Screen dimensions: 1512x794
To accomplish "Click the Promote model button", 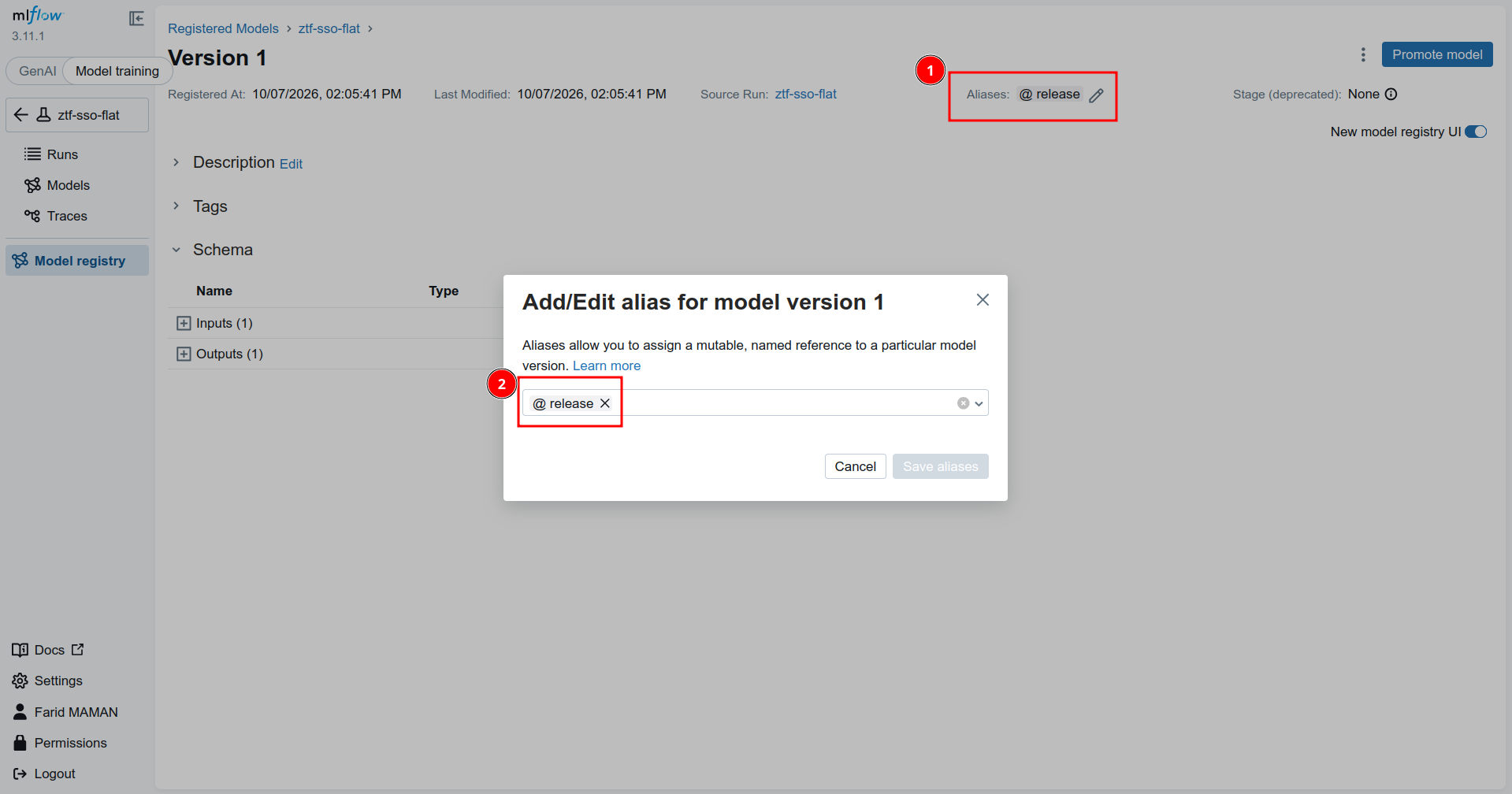I will 1437,54.
